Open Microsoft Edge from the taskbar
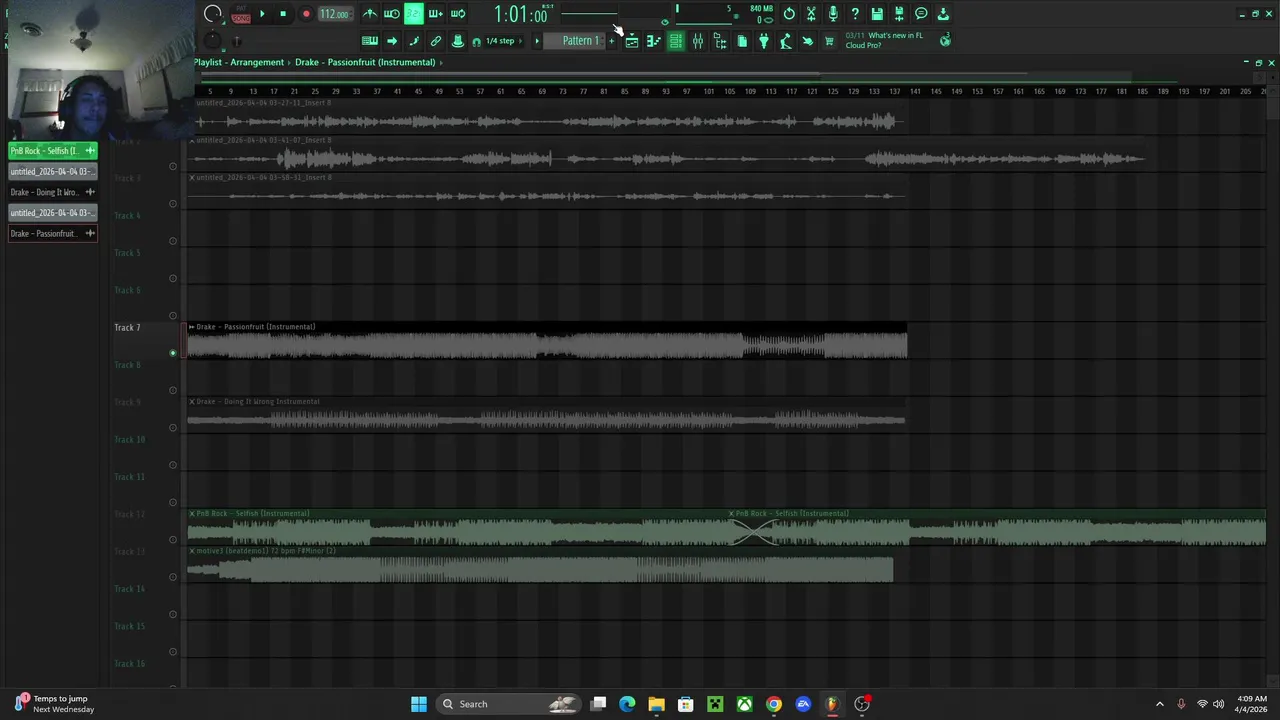Viewport: 1280px width, 720px height. click(627, 704)
